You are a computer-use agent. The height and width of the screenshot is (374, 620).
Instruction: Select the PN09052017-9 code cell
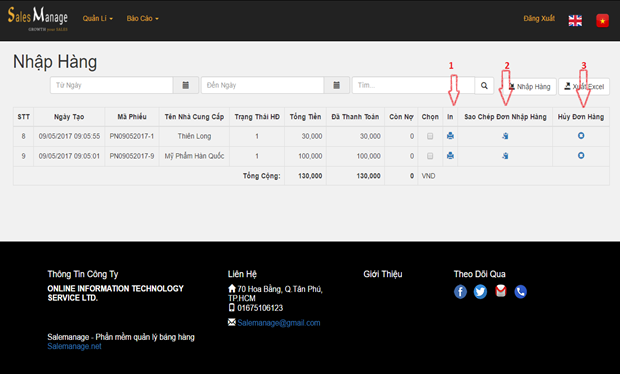pyautogui.click(x=132, y=156)
